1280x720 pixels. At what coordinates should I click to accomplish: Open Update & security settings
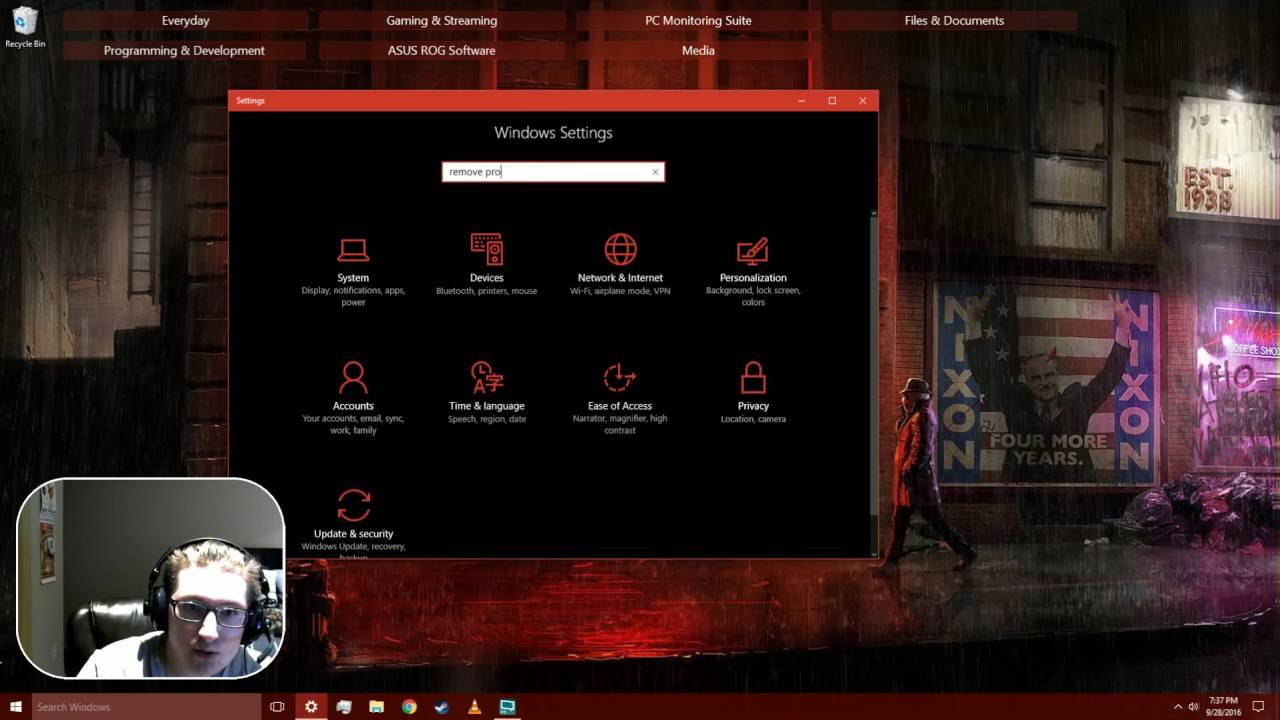tap(353, 522)
